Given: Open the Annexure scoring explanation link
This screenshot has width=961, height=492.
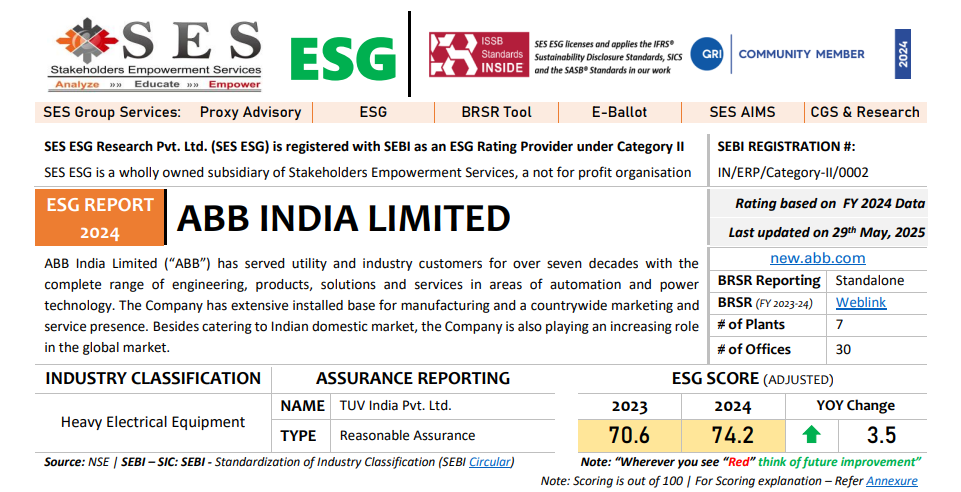Looking at the screenshot, I should pos(892,481).
